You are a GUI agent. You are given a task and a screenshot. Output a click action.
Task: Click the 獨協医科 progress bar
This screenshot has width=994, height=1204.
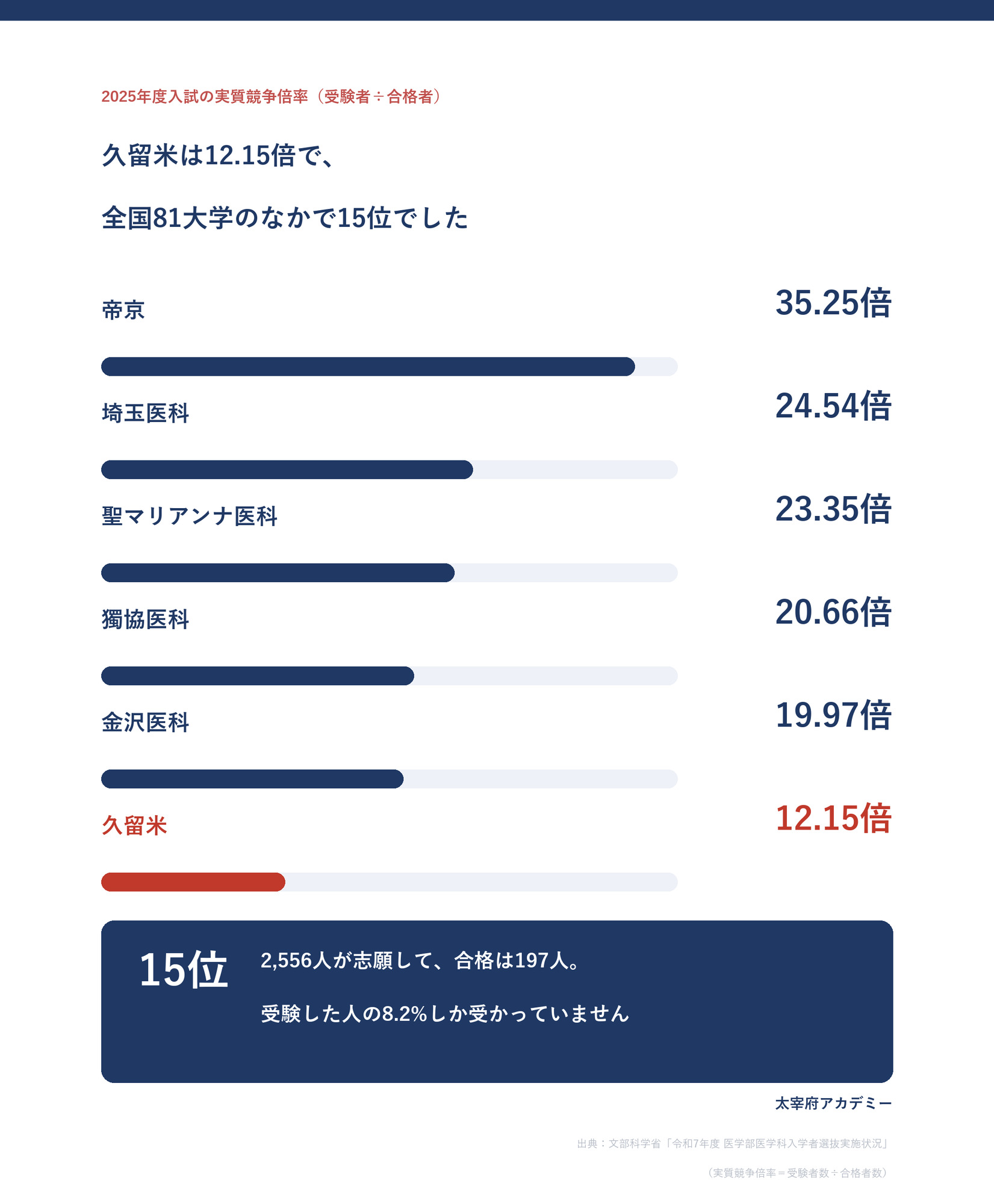(x=389, y=675)
